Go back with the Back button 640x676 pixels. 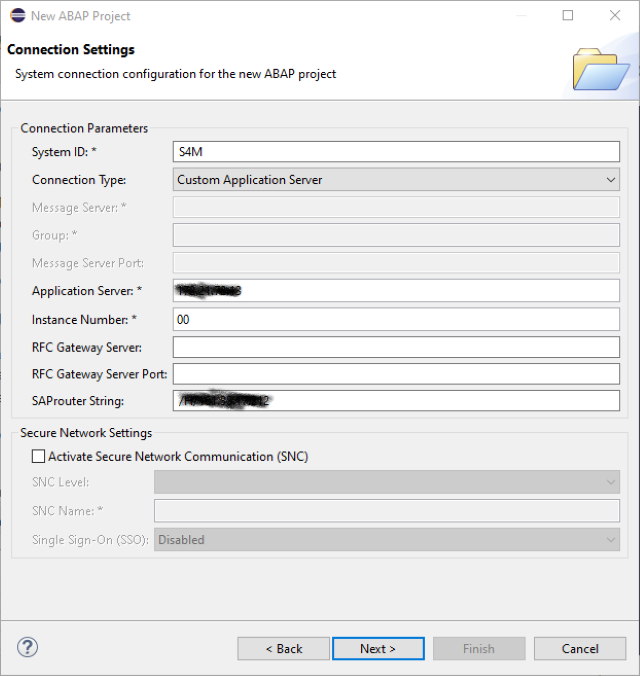pyautogui.click(x=283, y=648)
